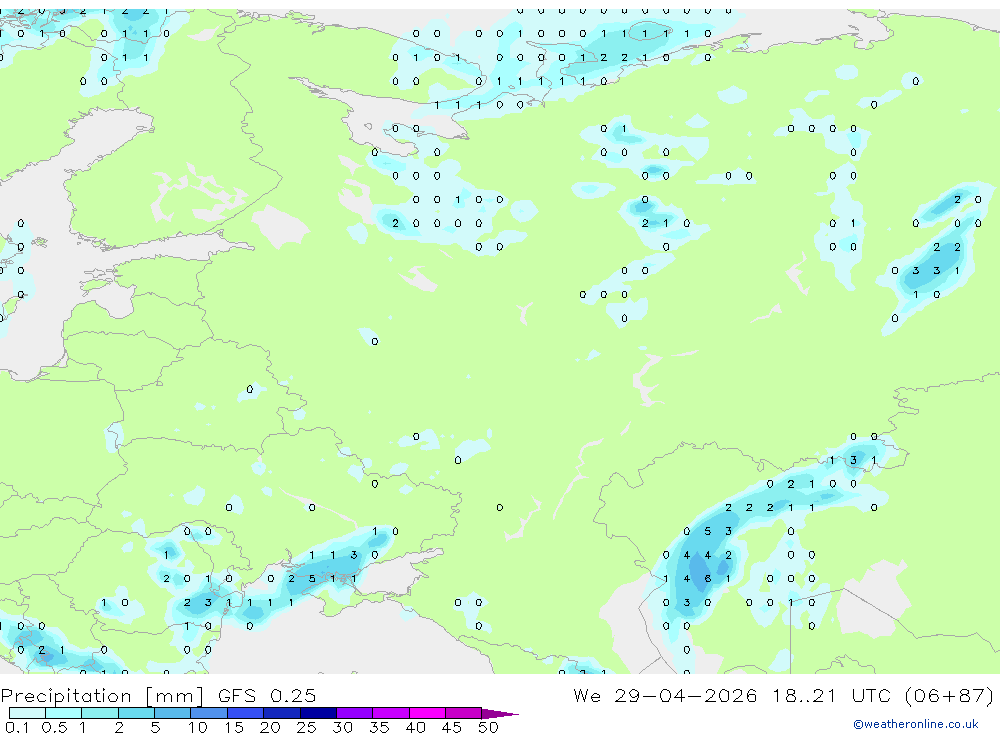Select the "0.5" legend scale label

[x=54, y=727]
